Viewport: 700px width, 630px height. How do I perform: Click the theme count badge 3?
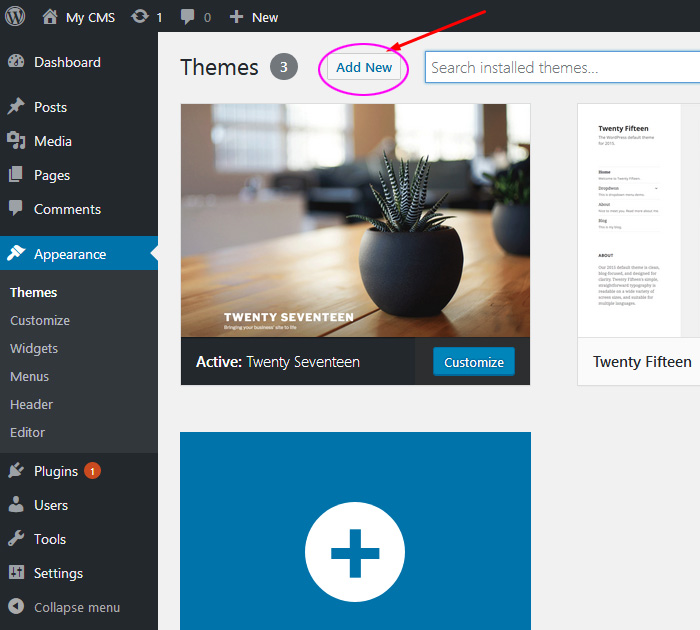(283, 67)
